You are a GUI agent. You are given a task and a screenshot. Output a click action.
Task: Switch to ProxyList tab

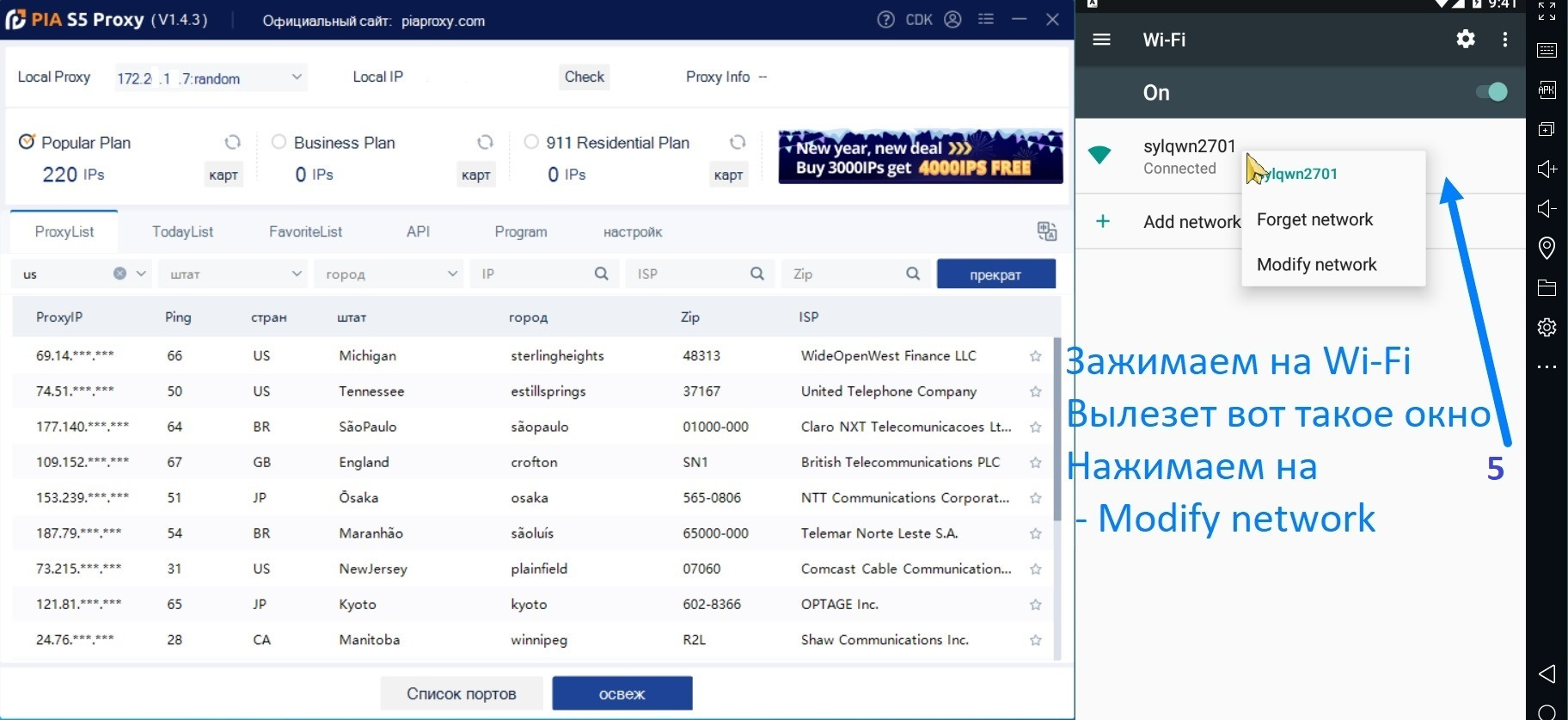point(64,231)
